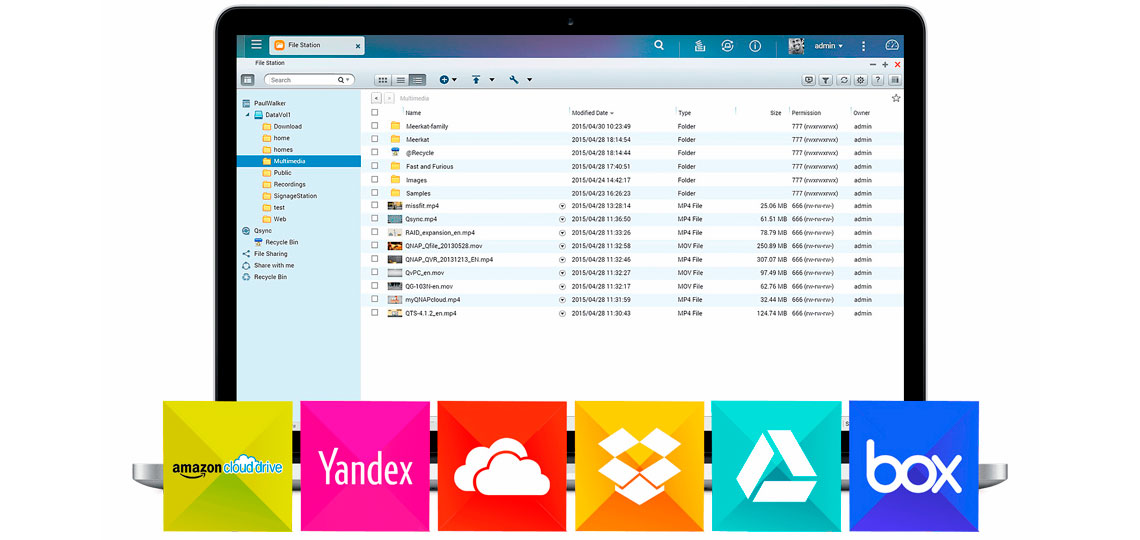Open the three-dot more options menu
The width and height of the screenshot is (1140, 540).
point(863,46)
